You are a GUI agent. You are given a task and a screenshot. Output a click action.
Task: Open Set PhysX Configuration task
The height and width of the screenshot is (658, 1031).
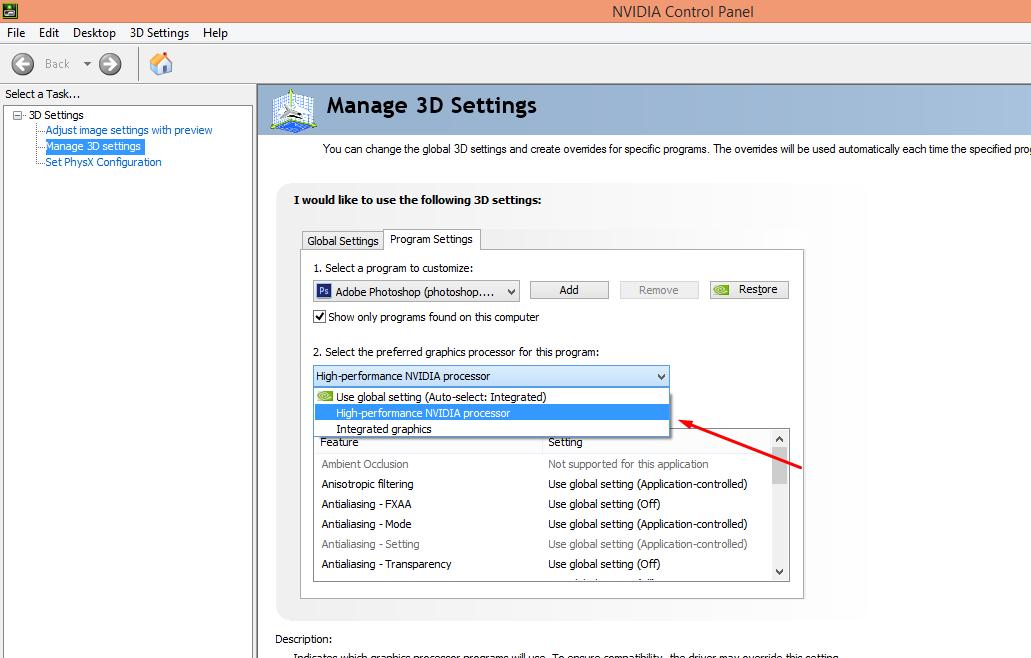click(x=103, y=162)
